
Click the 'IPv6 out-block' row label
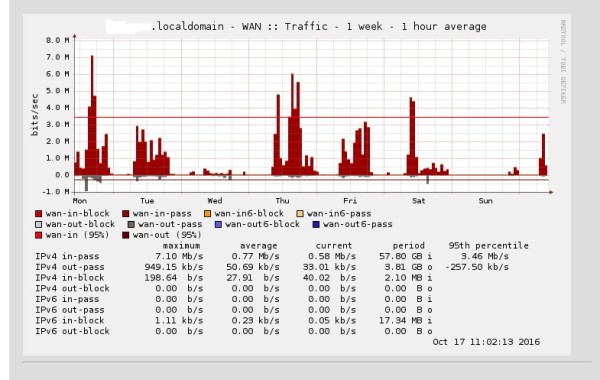[x=73, y=331]
